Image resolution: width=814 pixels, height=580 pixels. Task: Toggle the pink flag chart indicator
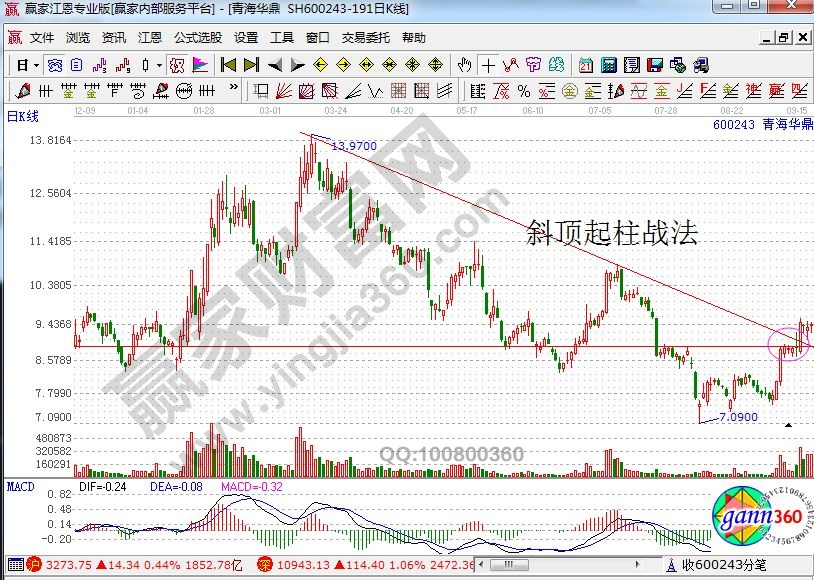[x=199, y=65]
